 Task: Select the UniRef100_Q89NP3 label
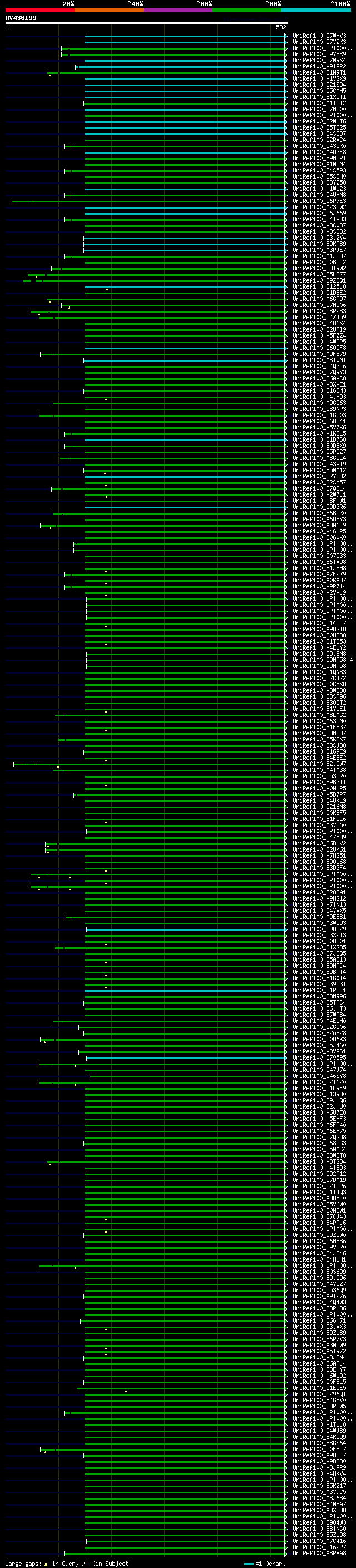pyautogui.click(x=319, y=409)
